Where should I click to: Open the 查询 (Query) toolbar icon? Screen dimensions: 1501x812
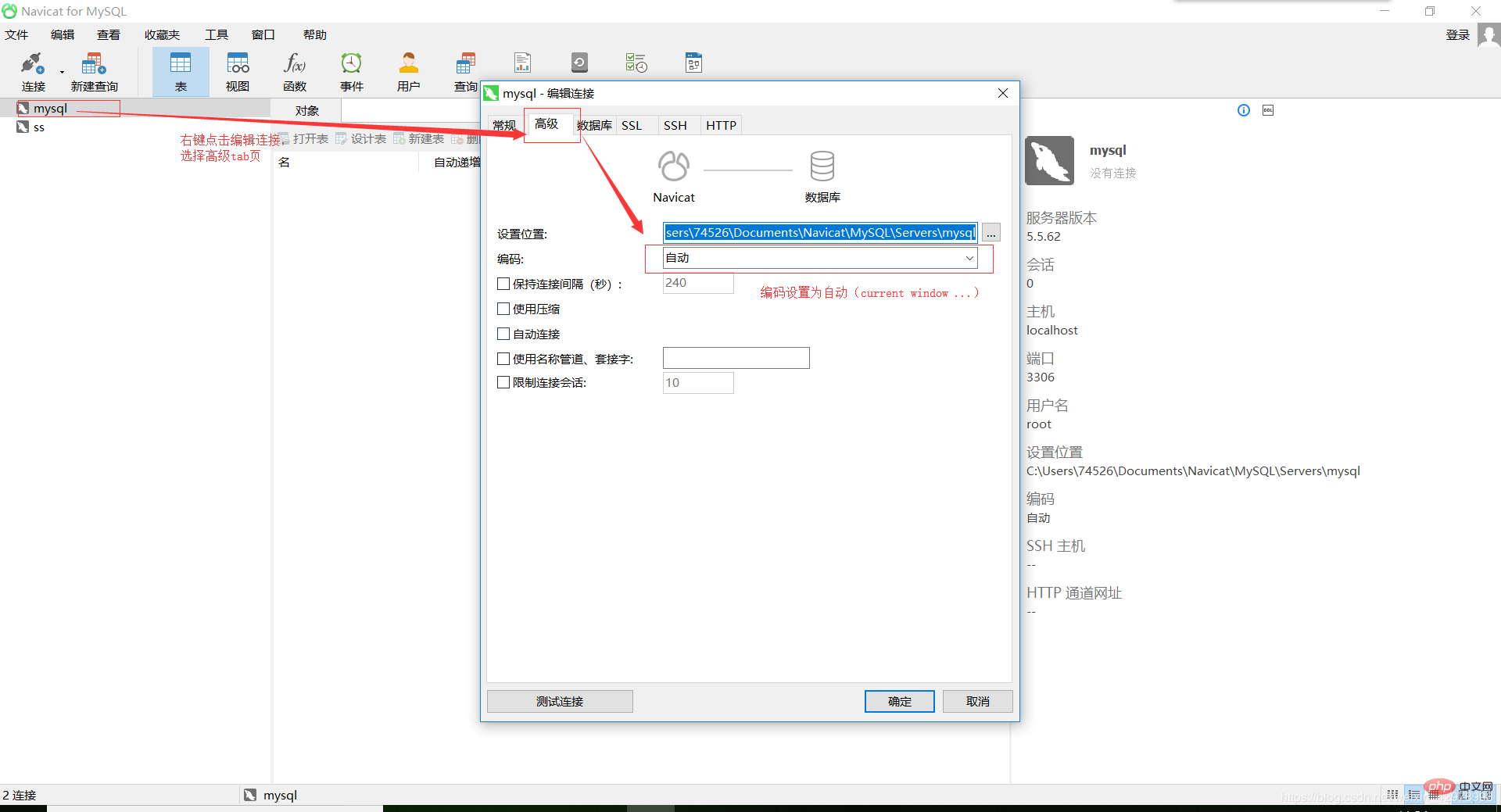pos(466,63)
